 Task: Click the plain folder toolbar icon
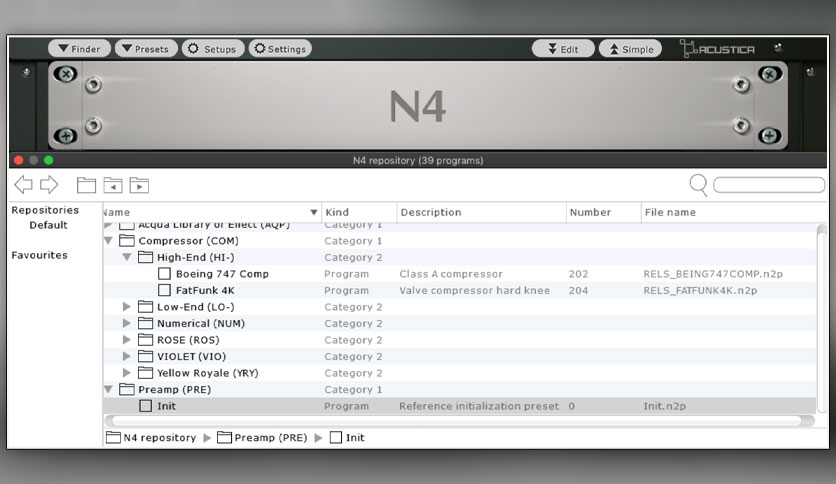pos(86,185)
